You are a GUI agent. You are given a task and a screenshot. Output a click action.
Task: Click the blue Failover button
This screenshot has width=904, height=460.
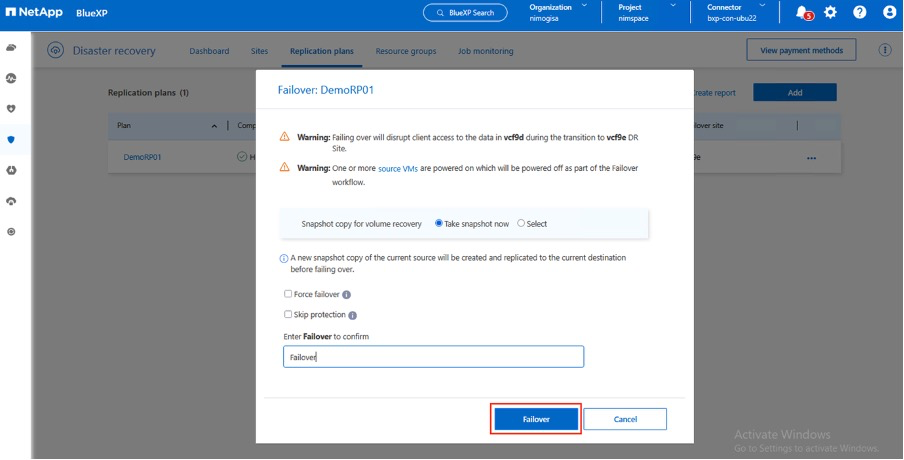[x=535, y=419]
